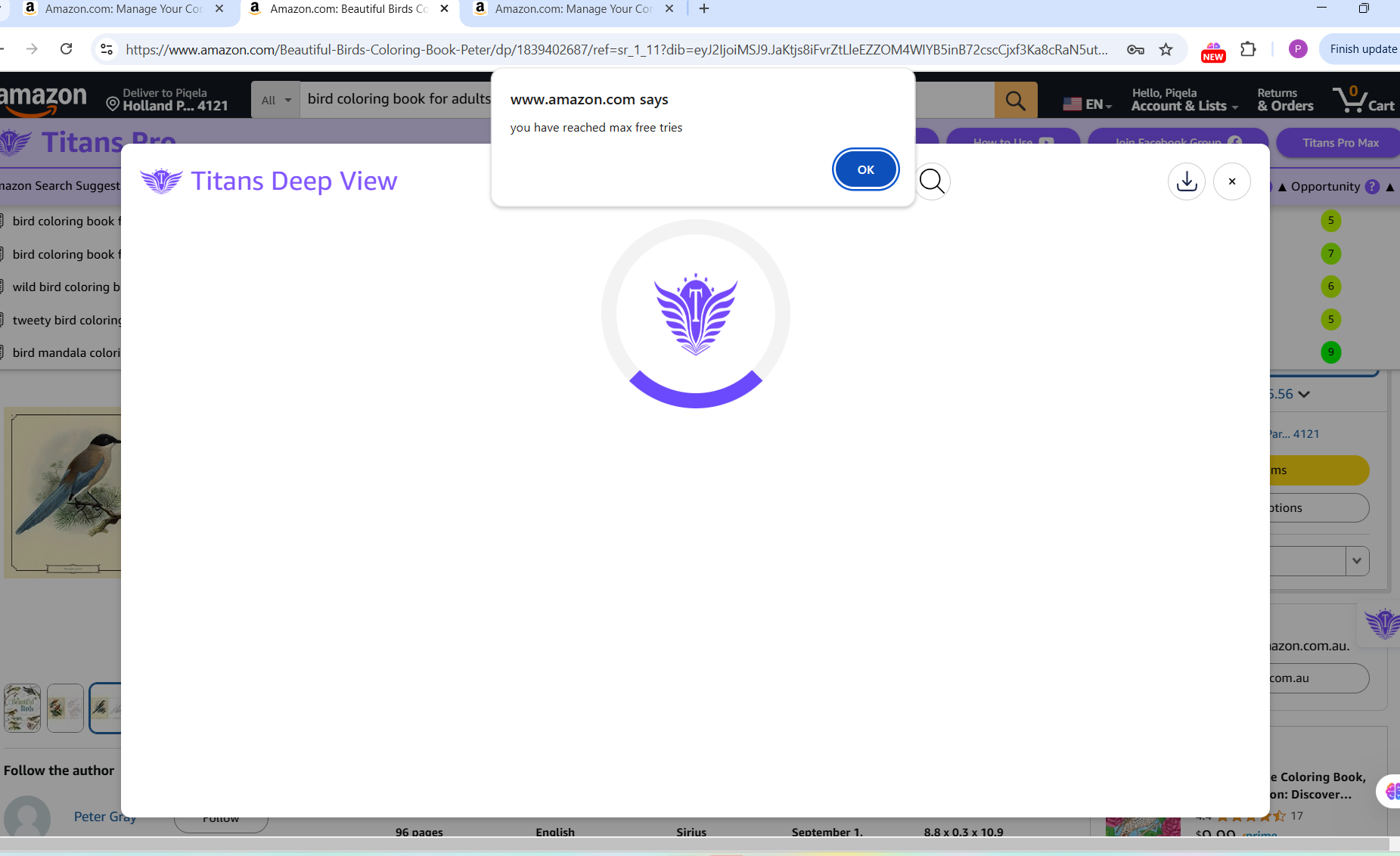Viewport: 1400px width, 856px height.
Task: Click opportunity score 9 badge
Action: click(1330, 352)
